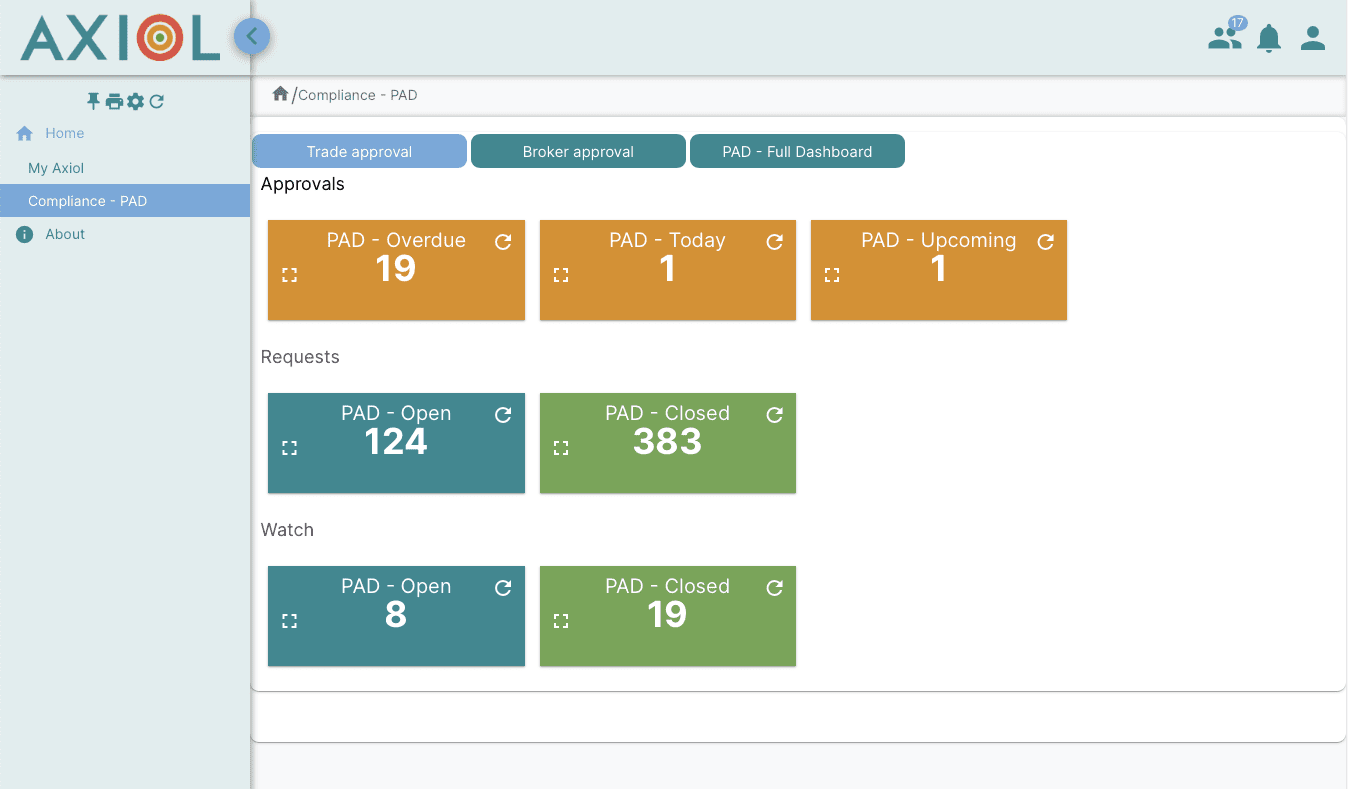Click the PAD - Overdue count of 19
The width and height of the screenshot is (1348, 789).
pyautogui.click(x=396, y=269)
